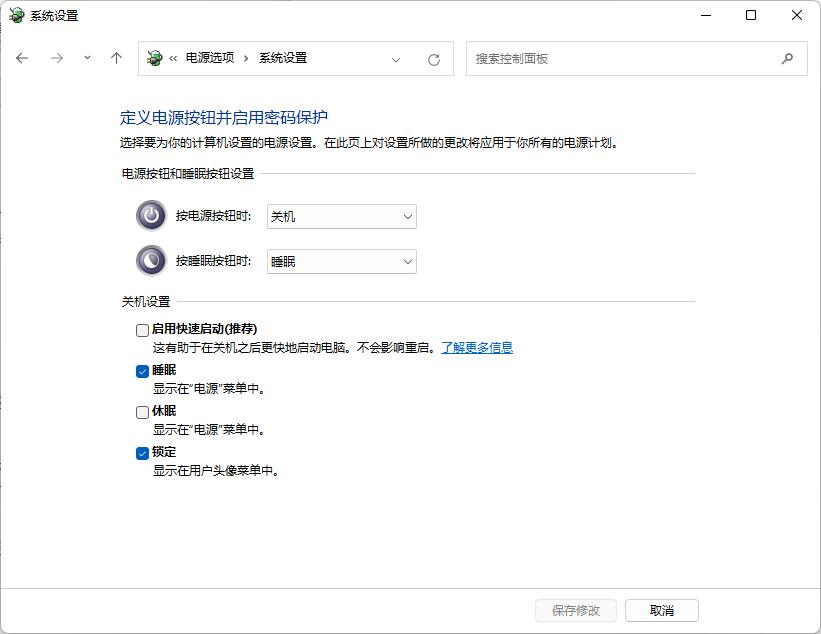Click the search magnifier icon
This screenshot has width=821, height=634.
point(787,59)
